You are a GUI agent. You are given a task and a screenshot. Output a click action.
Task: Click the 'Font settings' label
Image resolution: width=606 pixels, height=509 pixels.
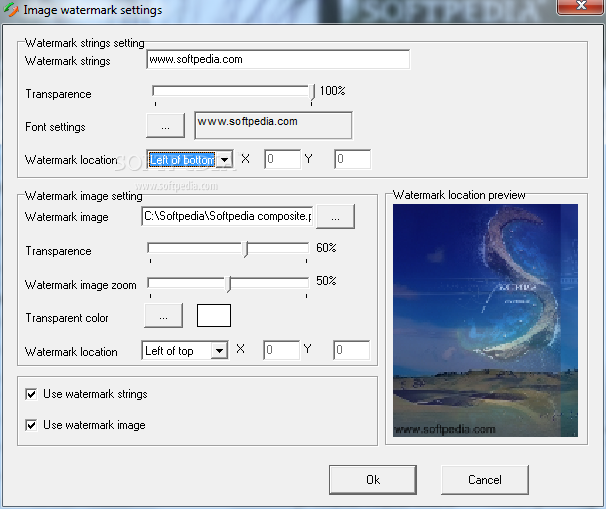click(x=55, y=127)
